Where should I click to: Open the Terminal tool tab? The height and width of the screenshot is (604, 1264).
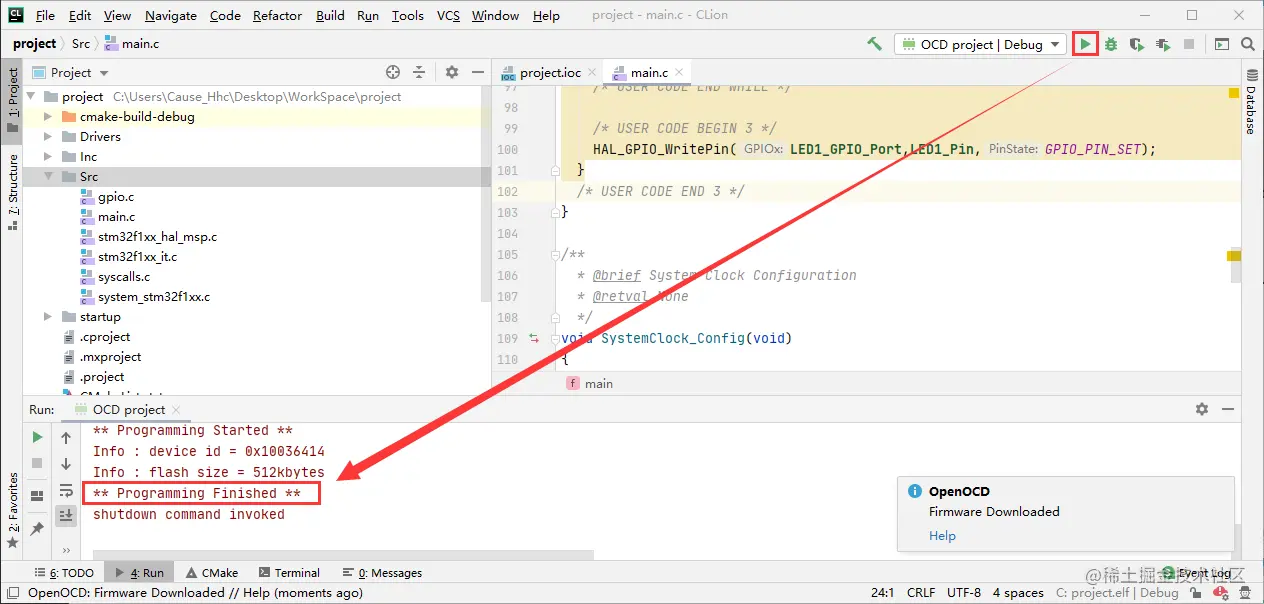(x=290, y=573)
